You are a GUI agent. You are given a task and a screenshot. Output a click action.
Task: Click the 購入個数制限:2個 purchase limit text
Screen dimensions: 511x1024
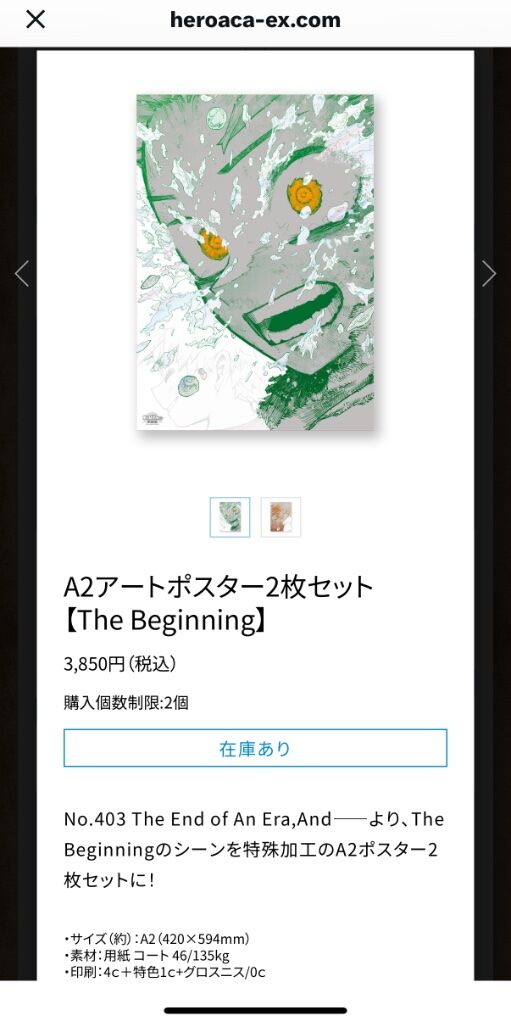pyautogui.click(x=126, y=703)
